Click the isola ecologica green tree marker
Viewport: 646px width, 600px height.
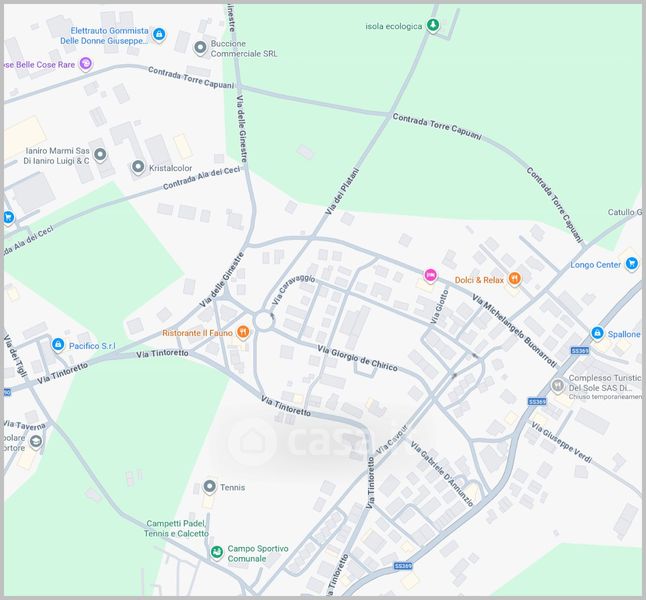[433, 25]
